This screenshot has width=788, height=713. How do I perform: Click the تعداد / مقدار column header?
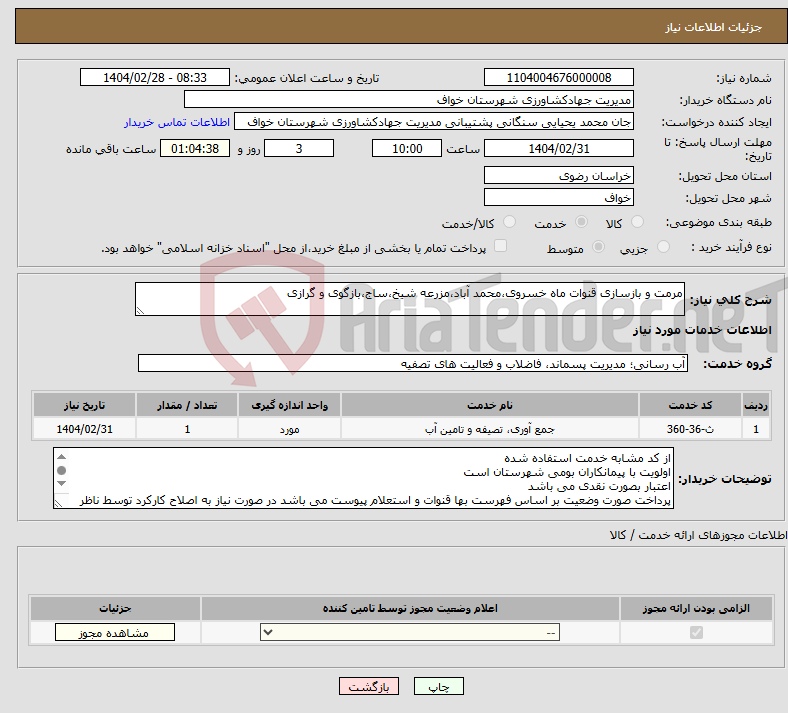pyautogui.click(x=187, y=405)
